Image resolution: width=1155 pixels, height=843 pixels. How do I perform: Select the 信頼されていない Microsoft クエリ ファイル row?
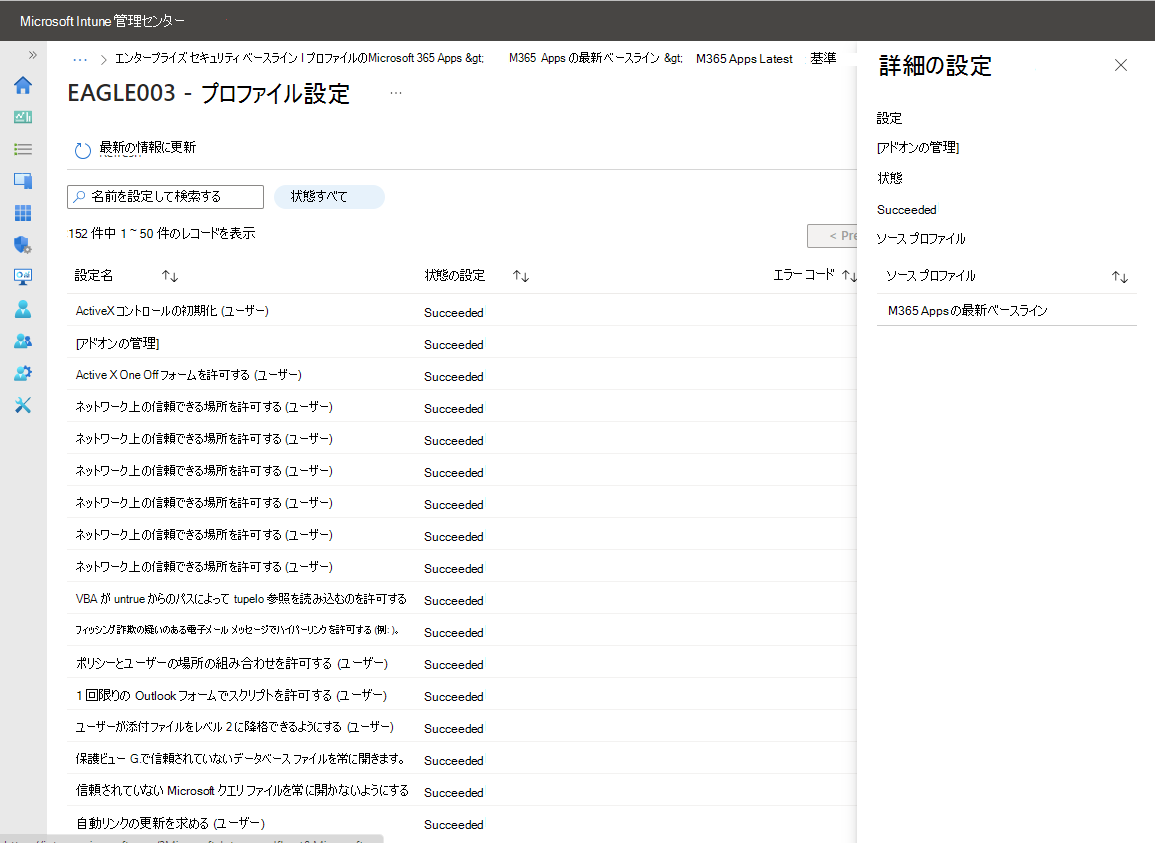coord(462,791)
